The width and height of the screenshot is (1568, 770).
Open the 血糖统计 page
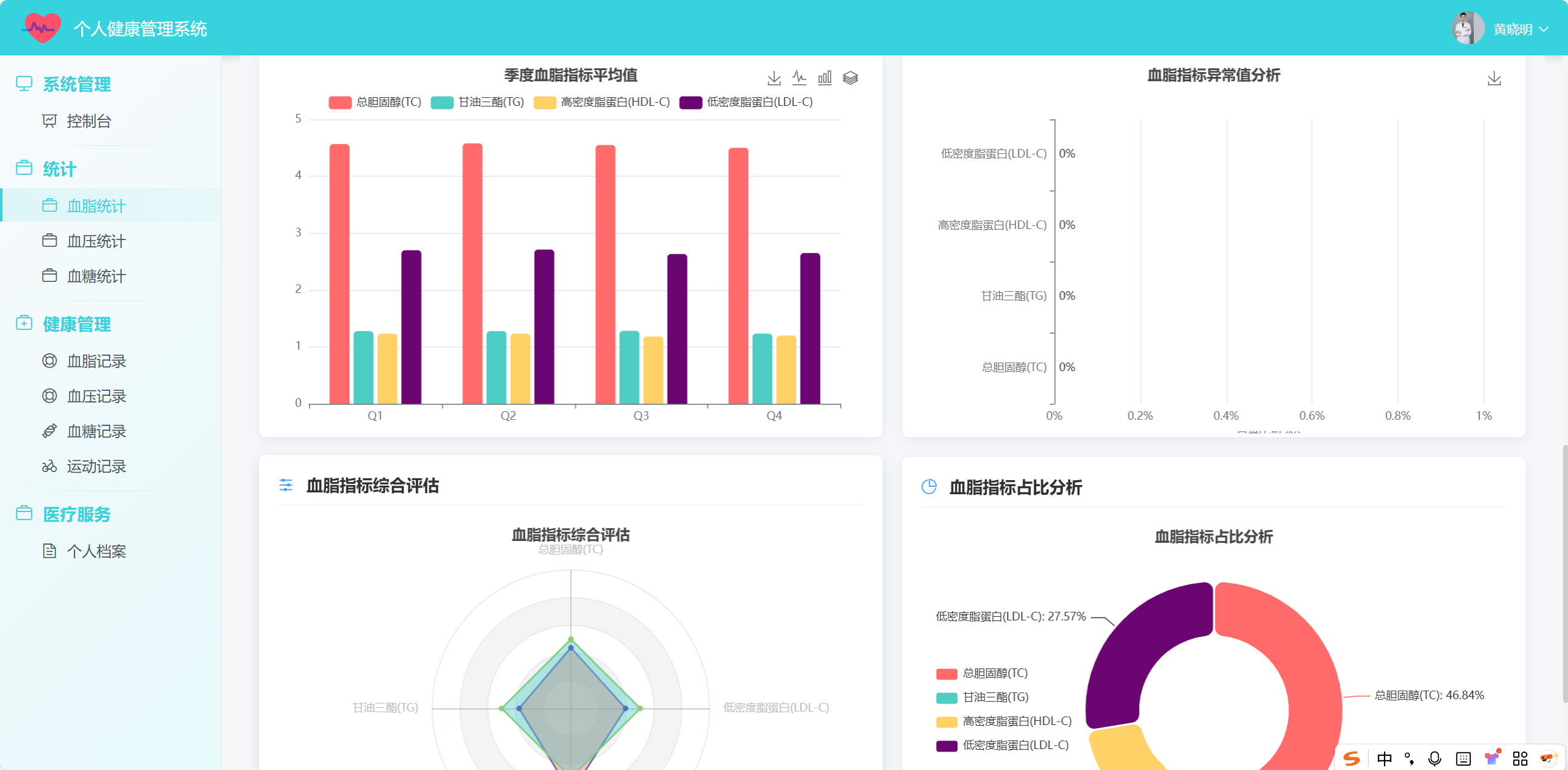pyautogui.click(x=111, y=276)
